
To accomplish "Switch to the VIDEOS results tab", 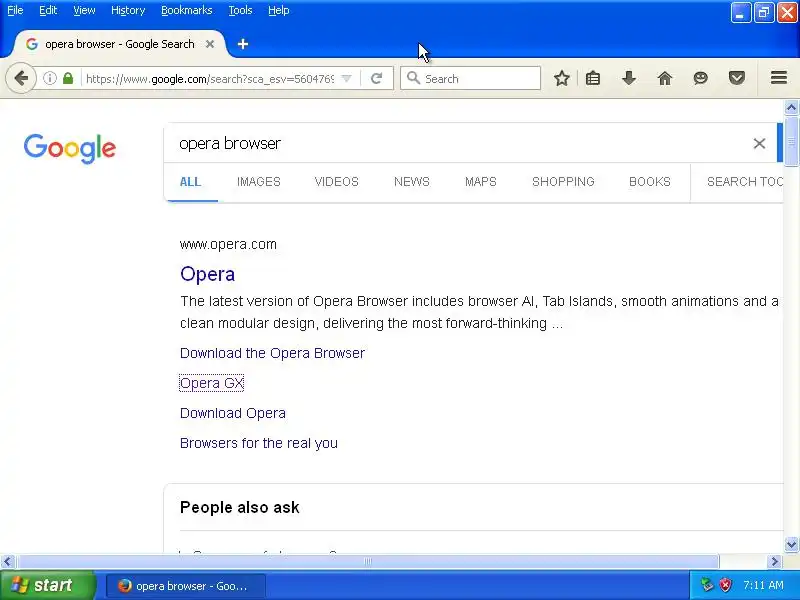I will click(x=336, y=182).
